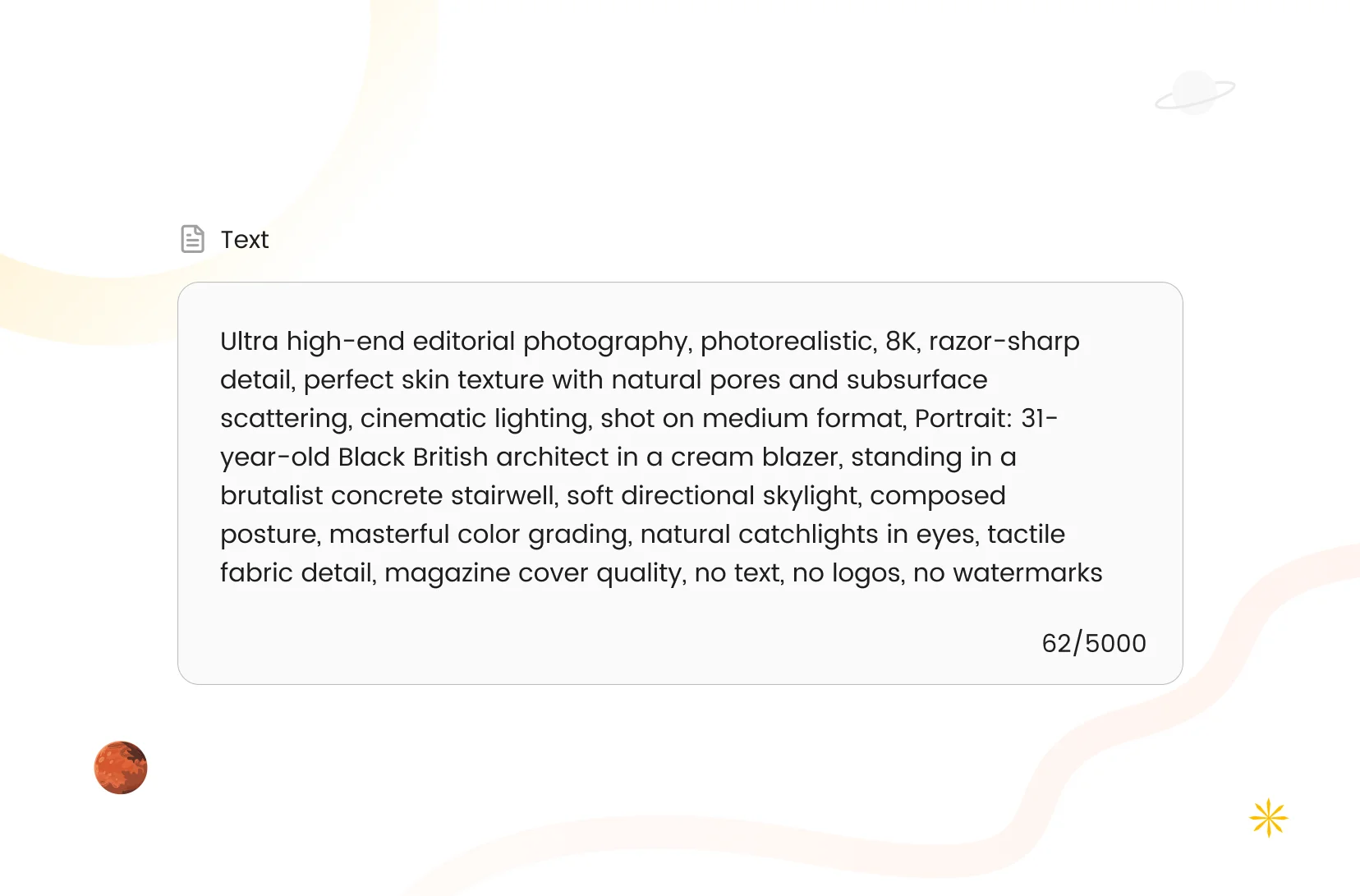Click the document icon beside the Text label
Viewport: 1360px width, 896px height.
coord(192,239)
